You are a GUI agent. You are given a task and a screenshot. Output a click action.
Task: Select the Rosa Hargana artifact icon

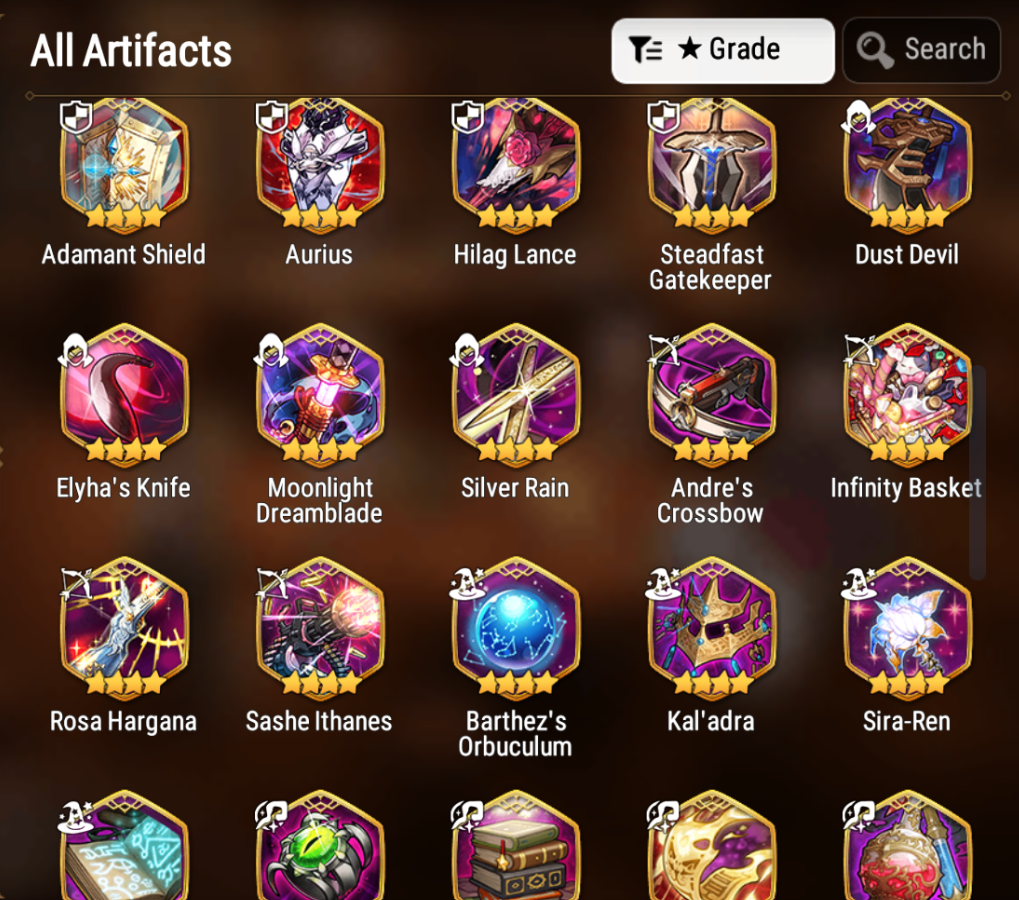tap(124, 628)
